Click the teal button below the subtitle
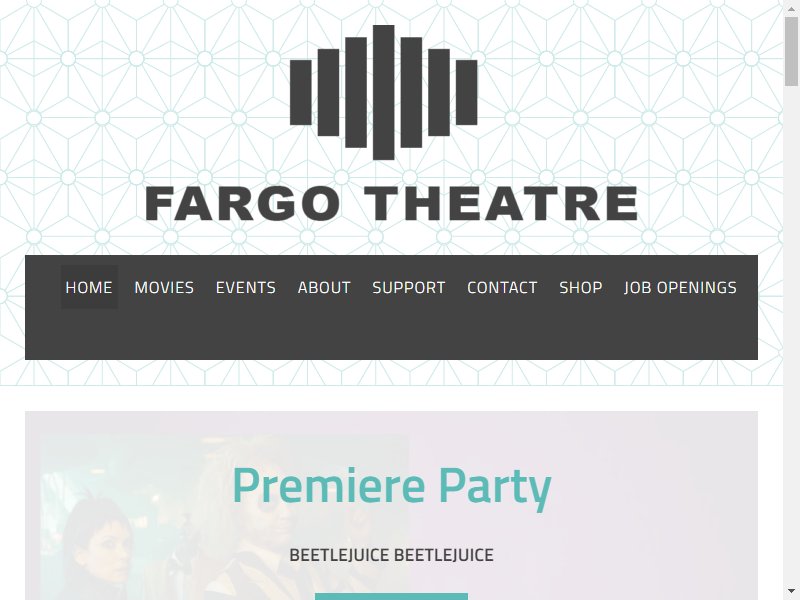The width and height of the screenshot is (800, 600). point(391,596)
